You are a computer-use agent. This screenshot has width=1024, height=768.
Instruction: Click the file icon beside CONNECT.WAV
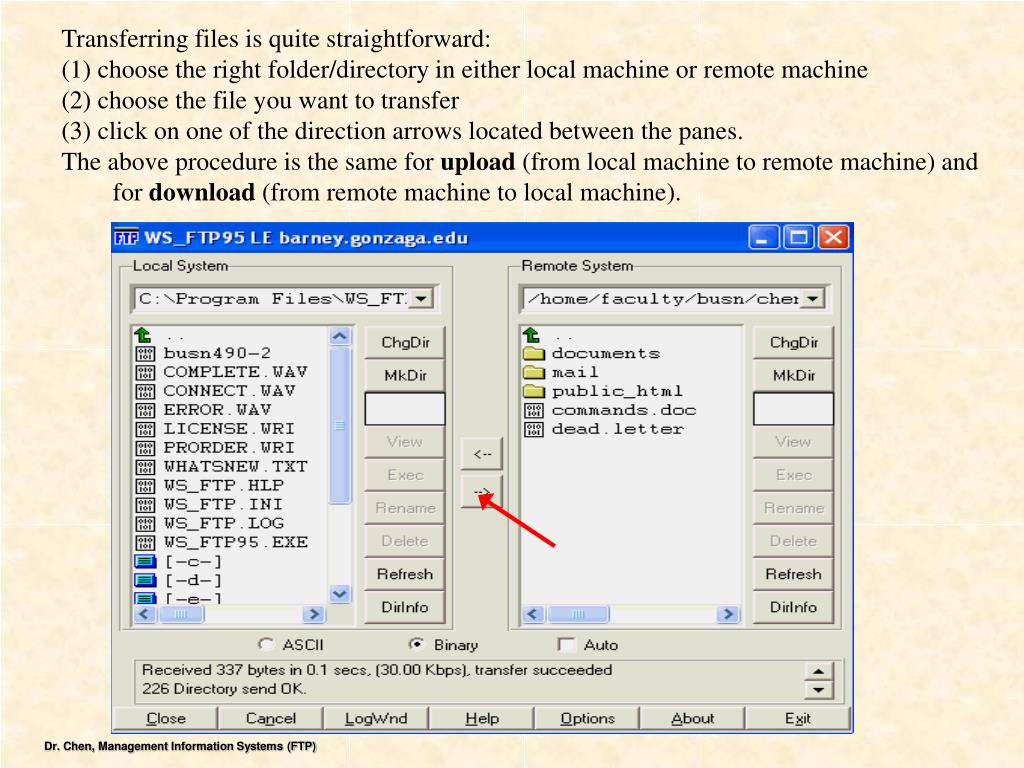[145, 392]
